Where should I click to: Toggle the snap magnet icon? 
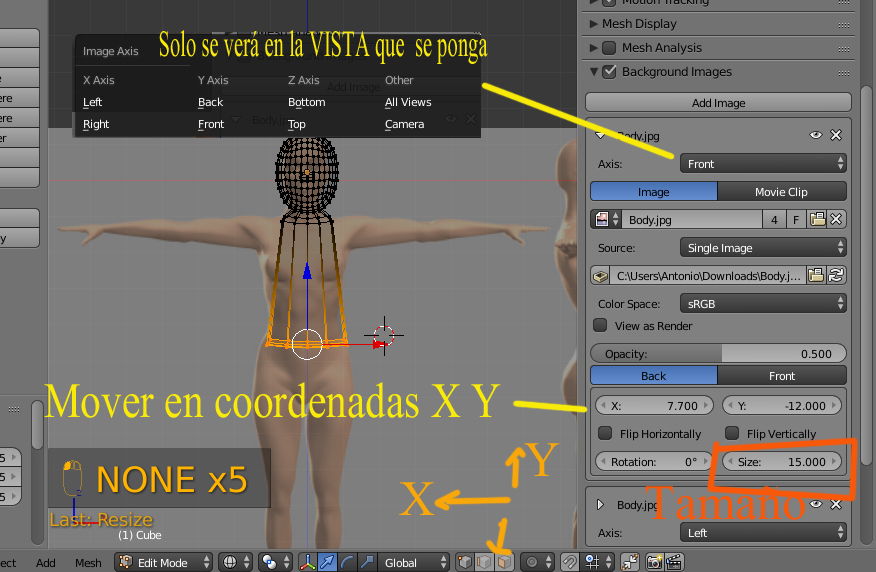(570, 562)
